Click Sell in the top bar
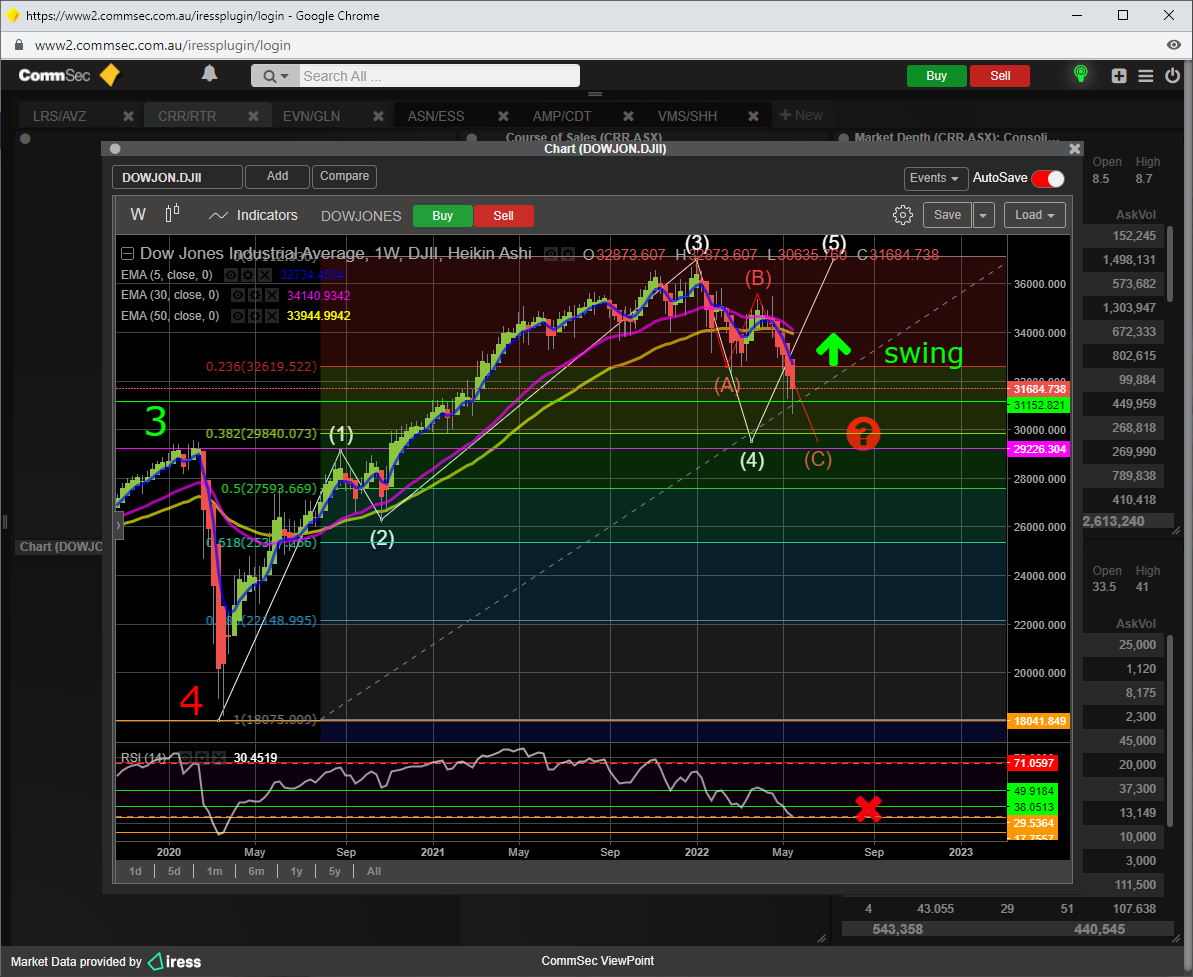 (1000, 76)
